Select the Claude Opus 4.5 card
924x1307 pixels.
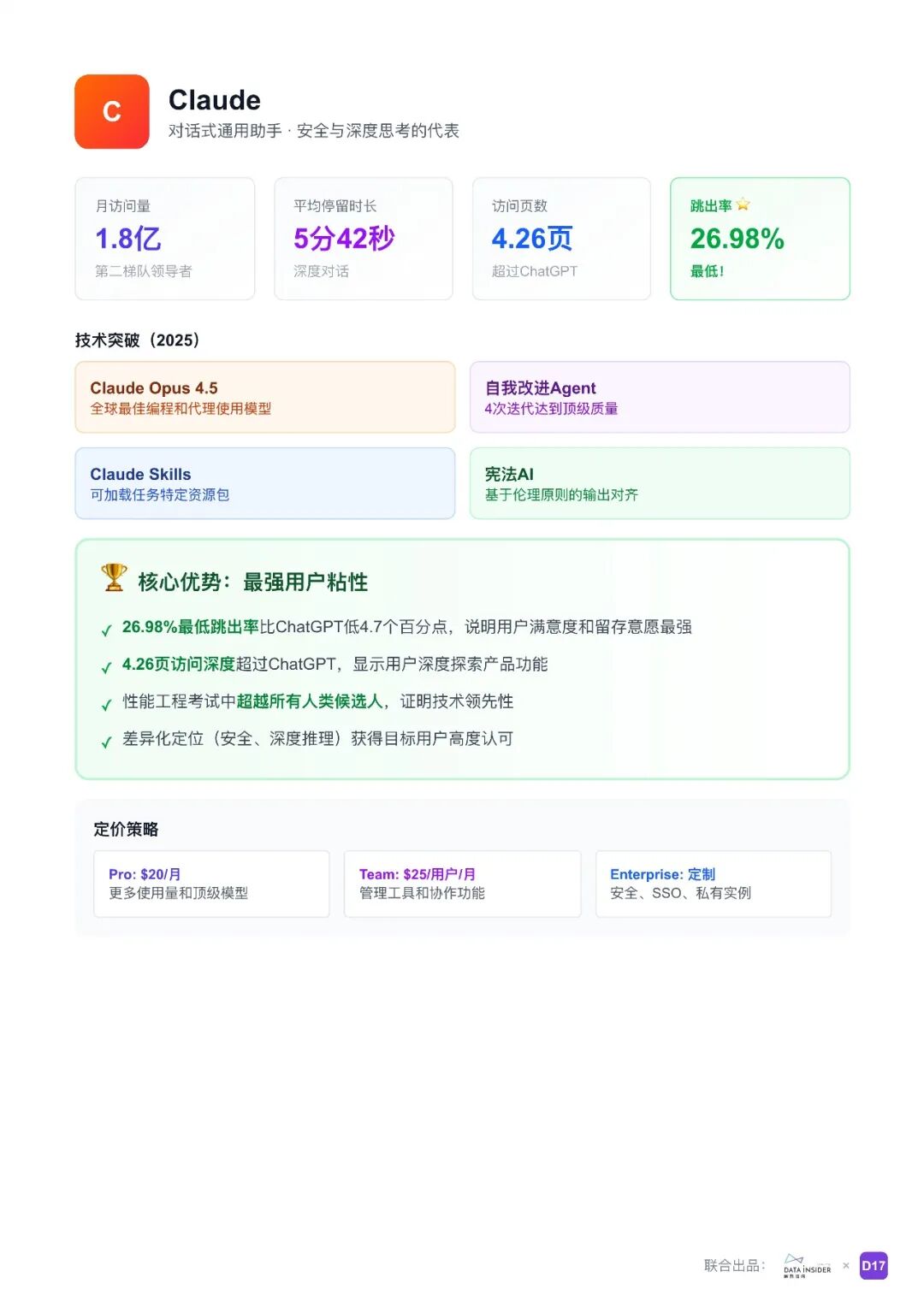click(265, 397)
